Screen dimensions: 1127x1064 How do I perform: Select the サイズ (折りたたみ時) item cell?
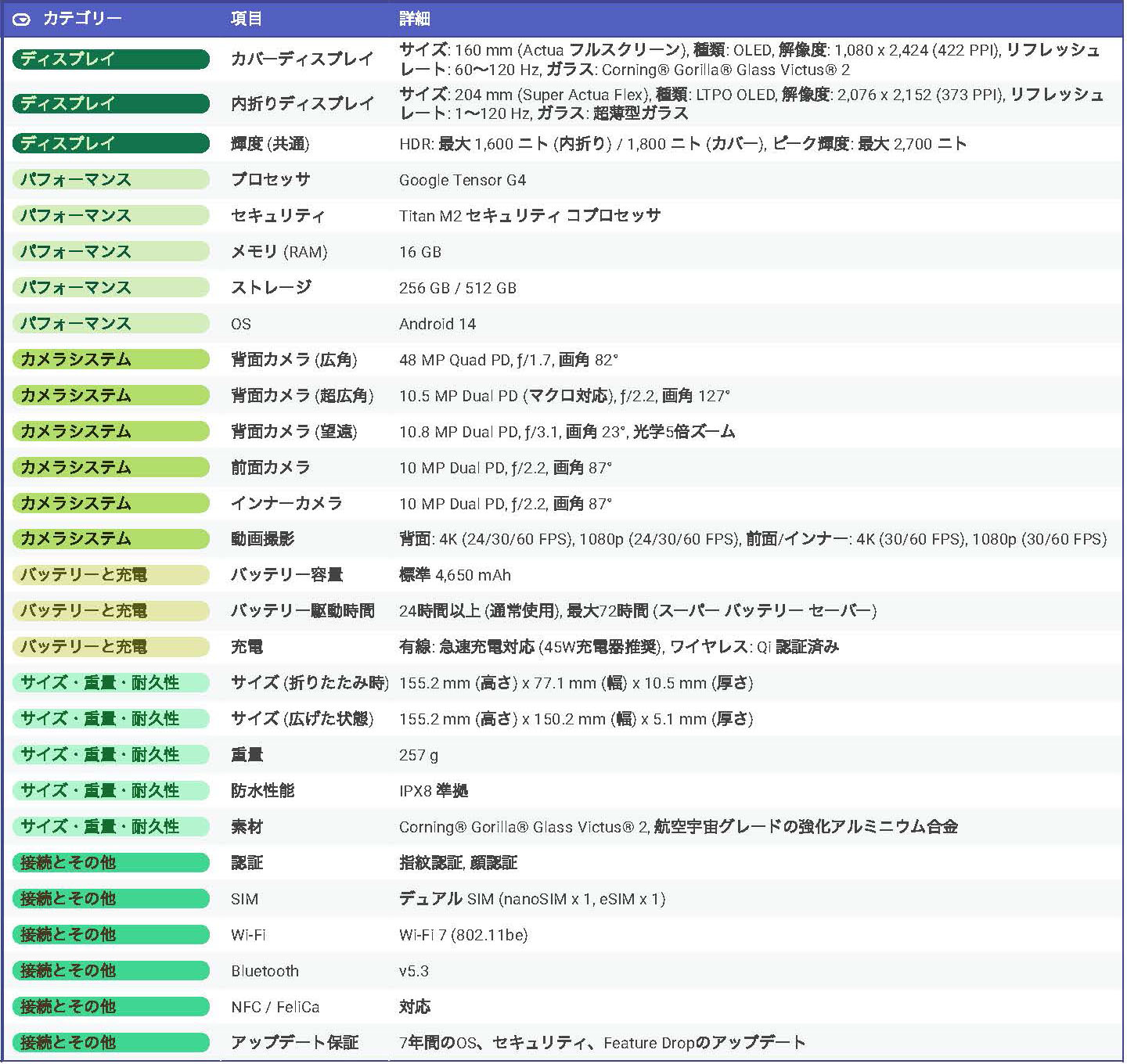310,683
